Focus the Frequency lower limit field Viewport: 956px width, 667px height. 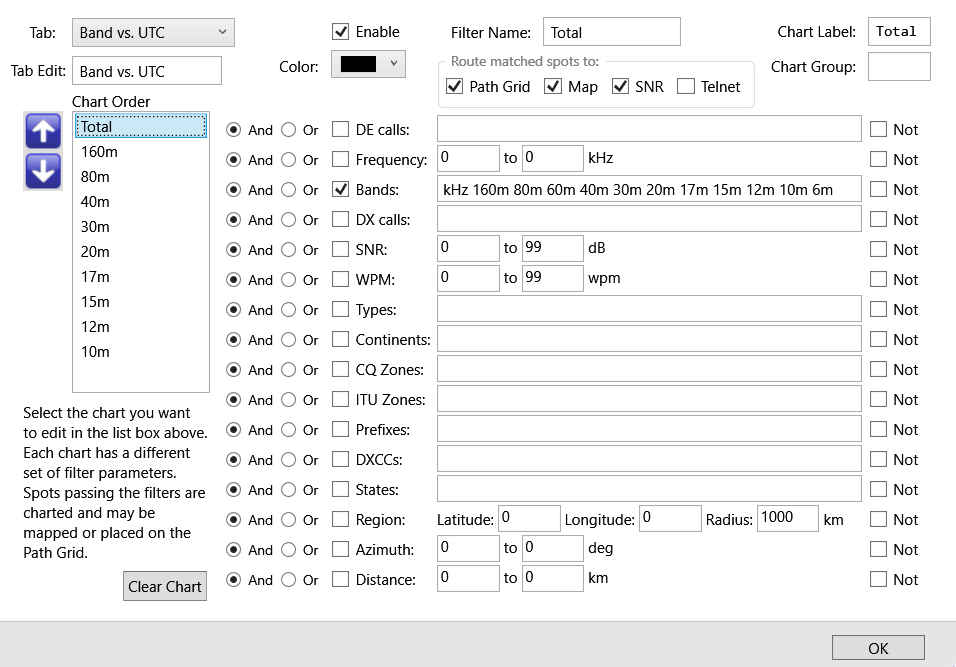click(468, 158)
